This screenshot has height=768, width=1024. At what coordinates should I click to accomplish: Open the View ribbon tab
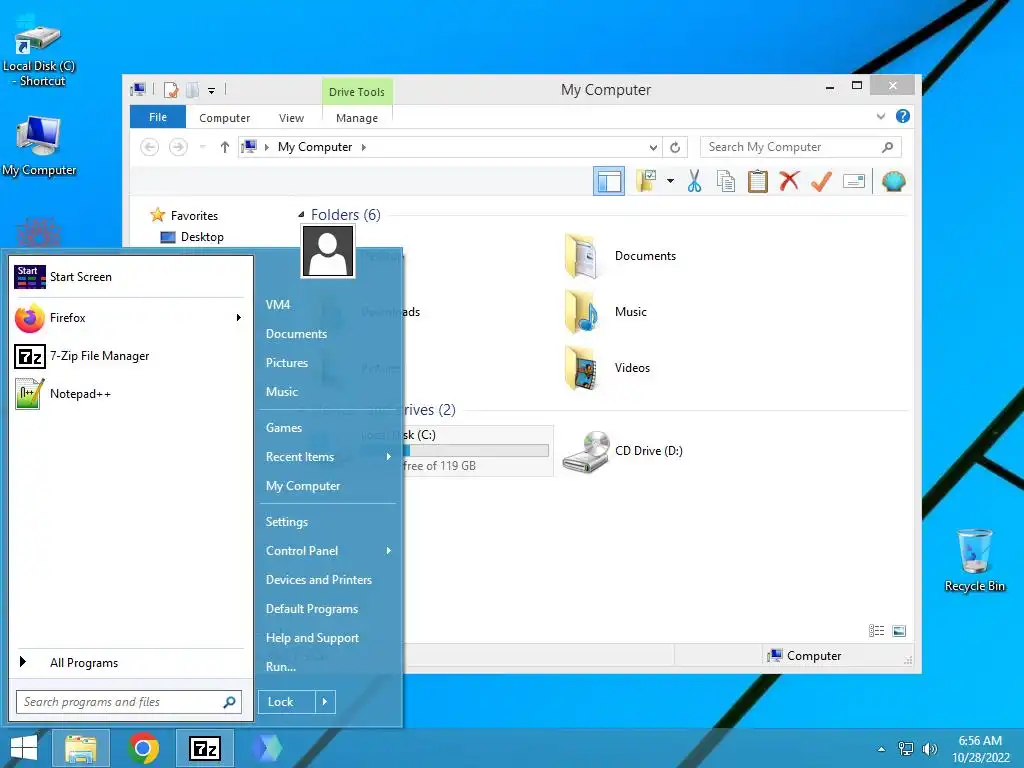click(291, 118)
